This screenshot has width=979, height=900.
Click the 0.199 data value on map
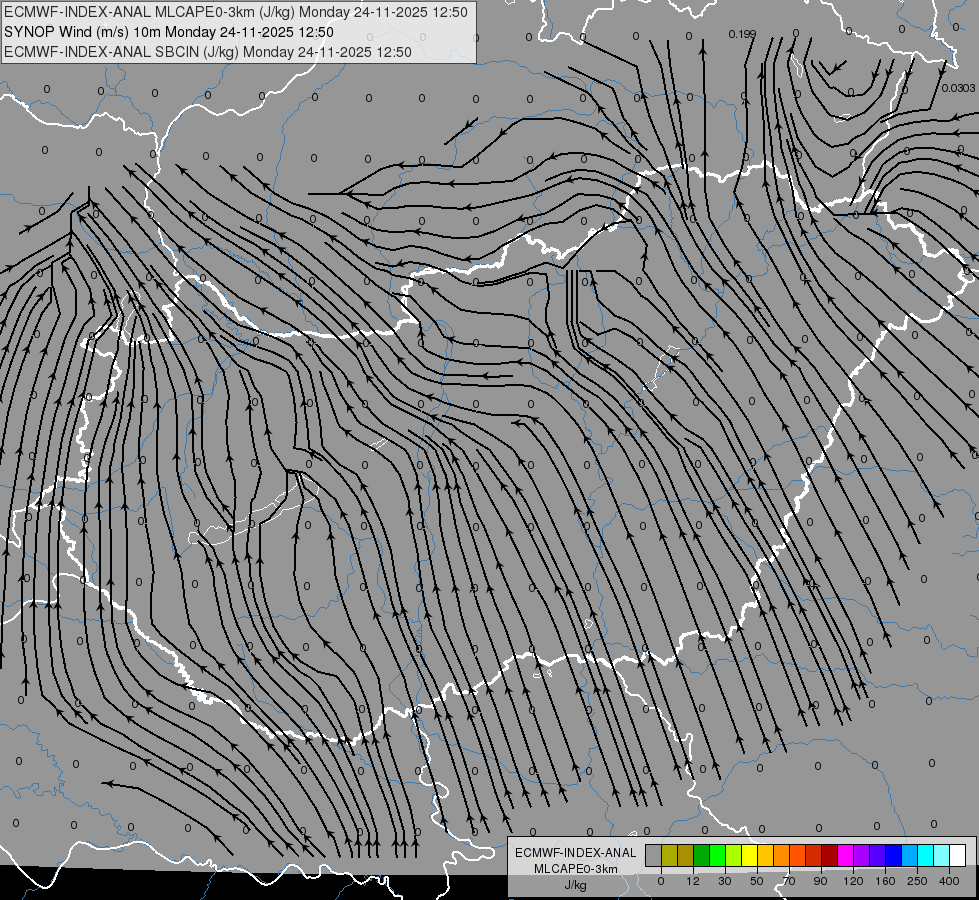(742, 34)
